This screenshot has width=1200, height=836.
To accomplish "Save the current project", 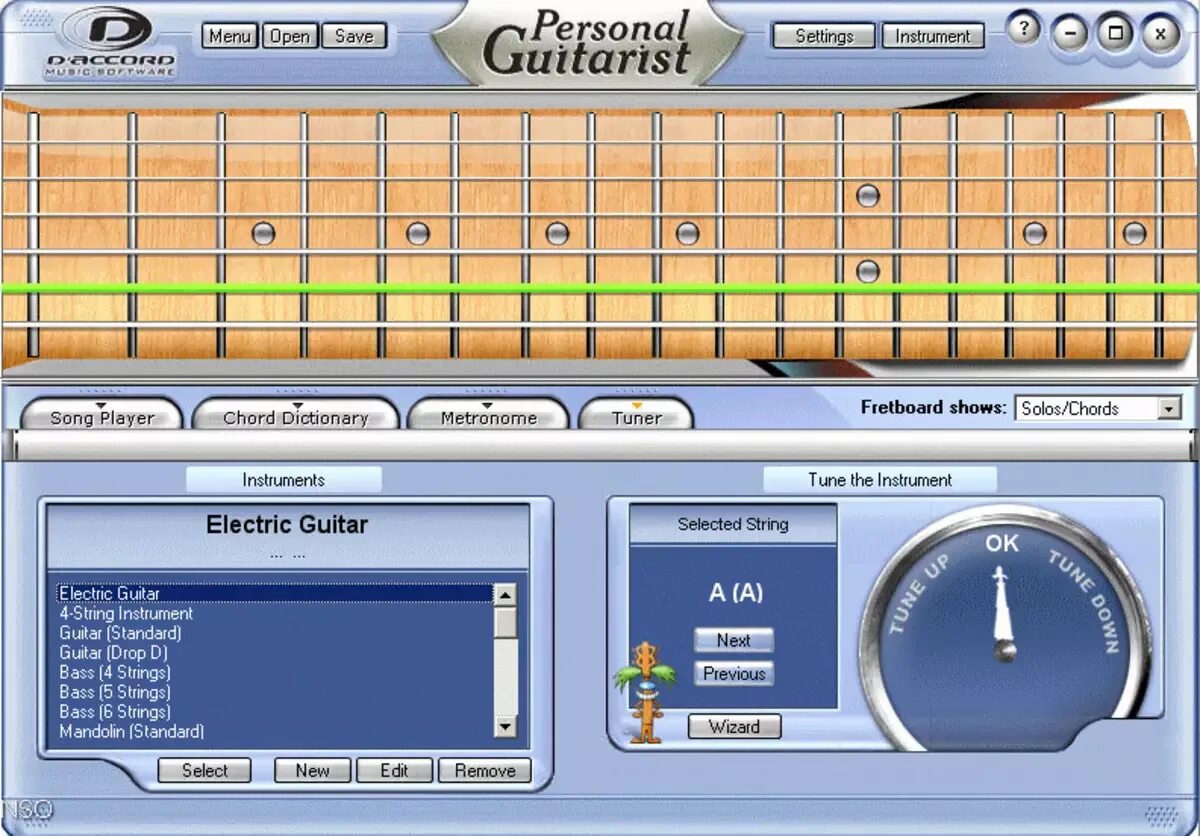I will tap(354, 36).
